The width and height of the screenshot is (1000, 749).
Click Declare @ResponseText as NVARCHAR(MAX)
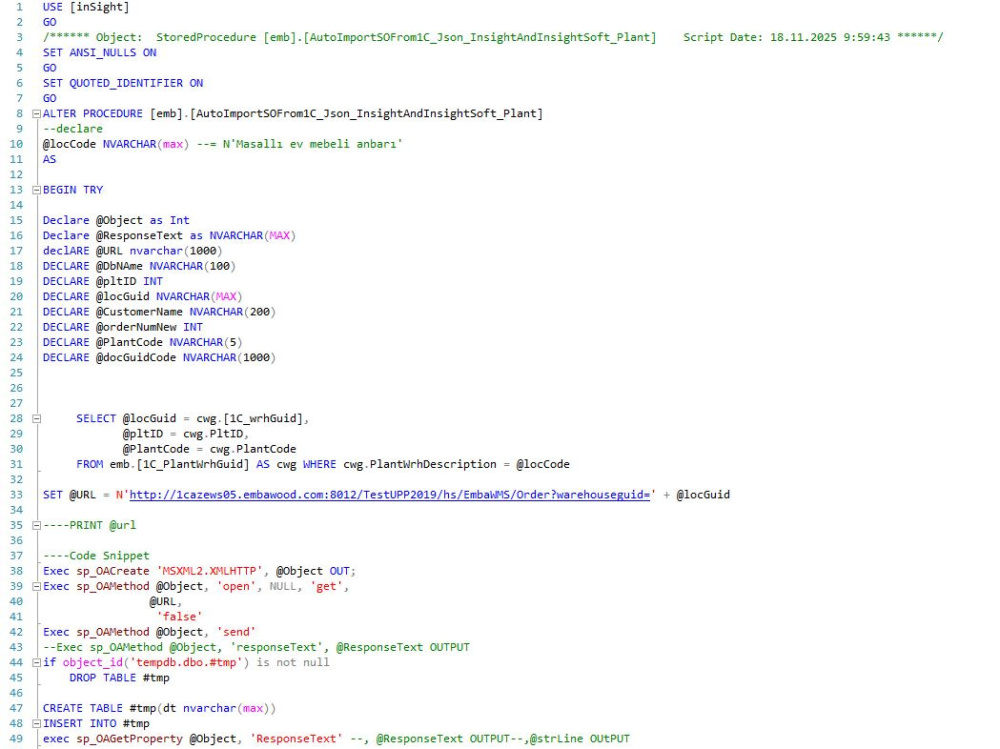pos(169,235)
